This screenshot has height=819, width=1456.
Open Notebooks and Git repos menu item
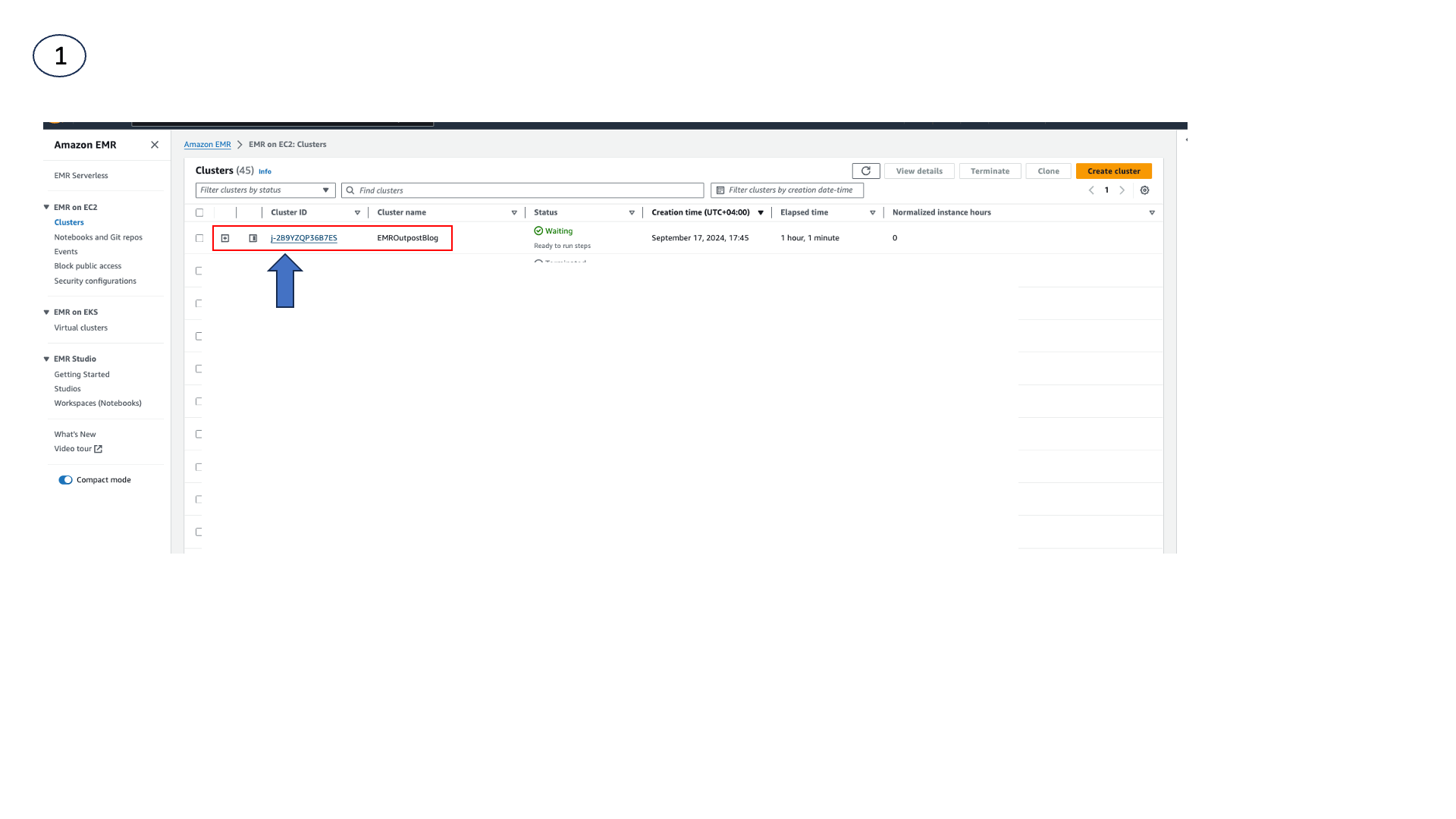[x=98, y=237]
